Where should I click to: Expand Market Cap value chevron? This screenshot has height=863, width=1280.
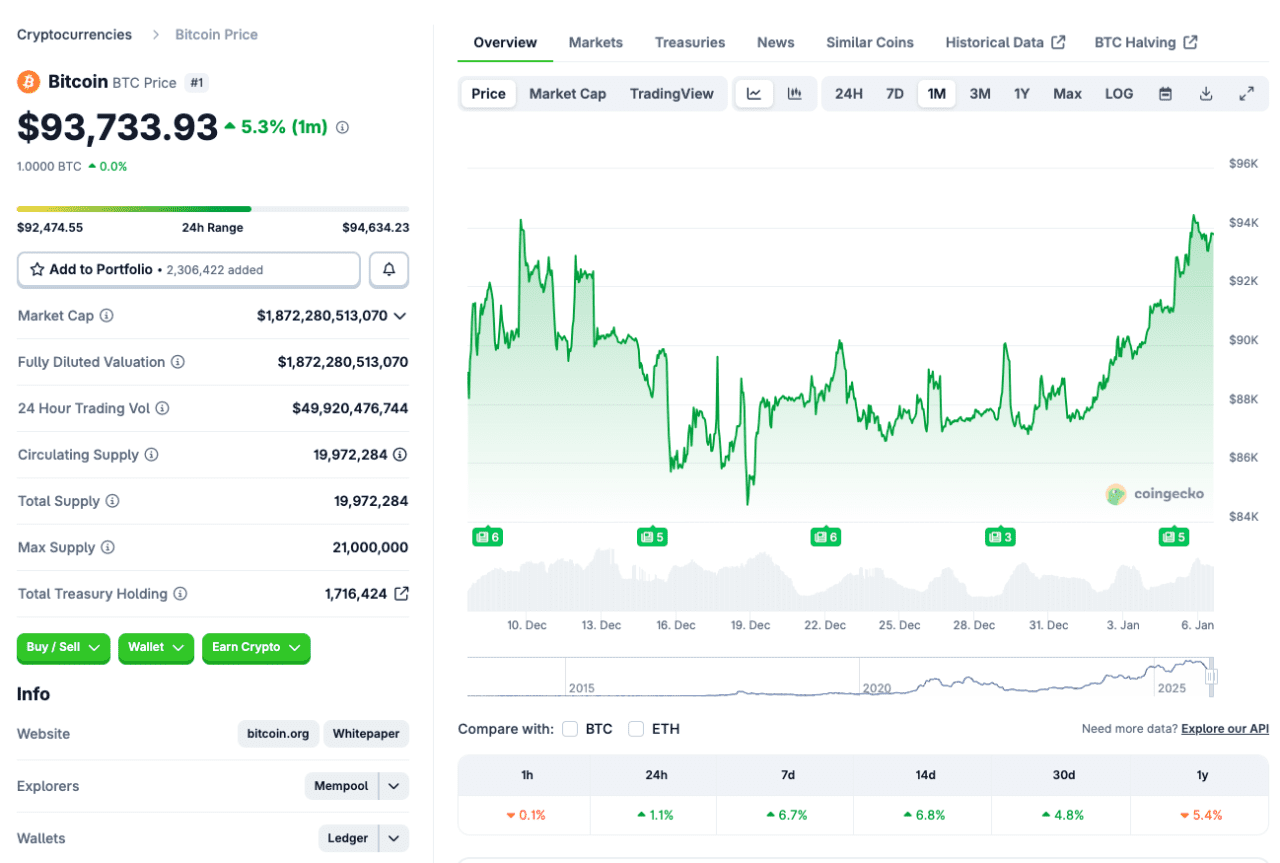coord(400,316)
